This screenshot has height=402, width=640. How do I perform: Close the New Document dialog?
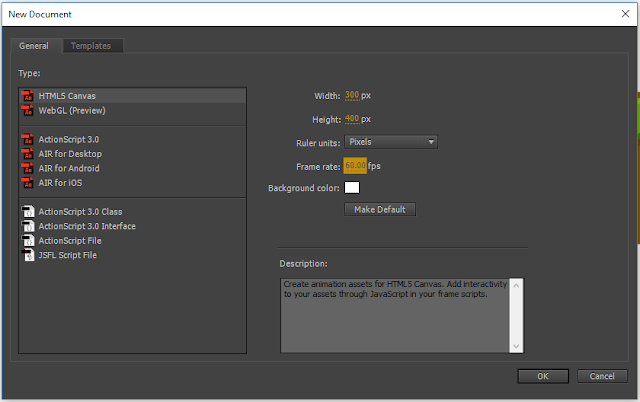tap(625, 14)
